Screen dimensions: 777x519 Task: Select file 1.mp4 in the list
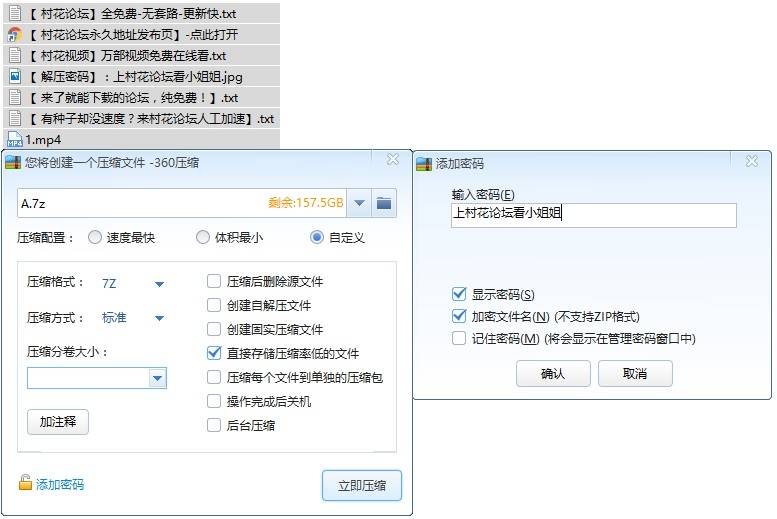click(44, 140)
